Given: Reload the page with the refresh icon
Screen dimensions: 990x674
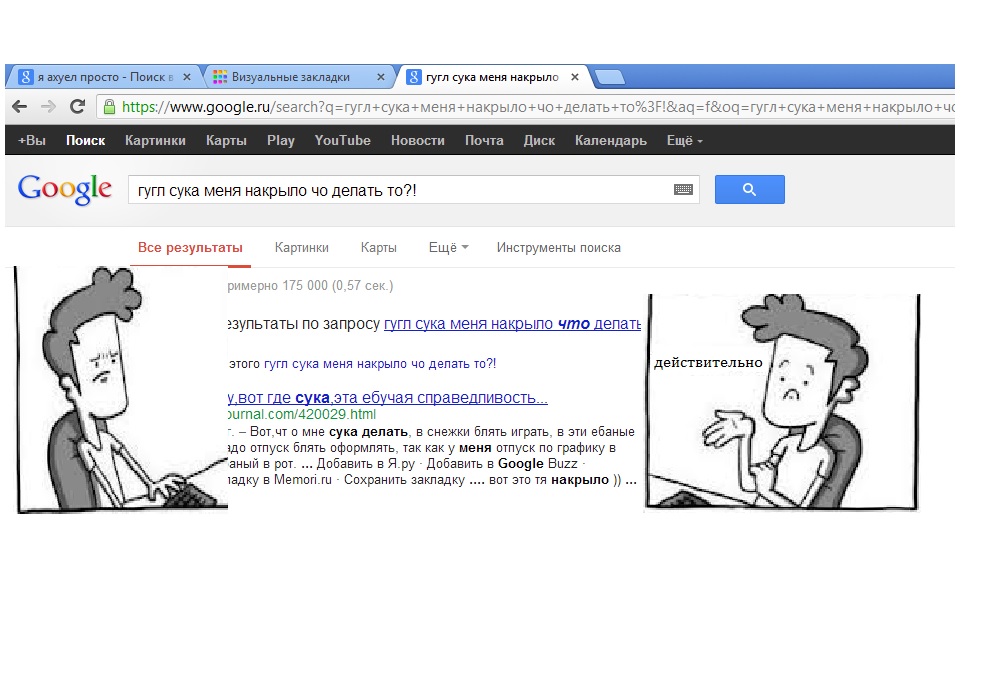Looking at the screenshot, I should click(77, 107).
